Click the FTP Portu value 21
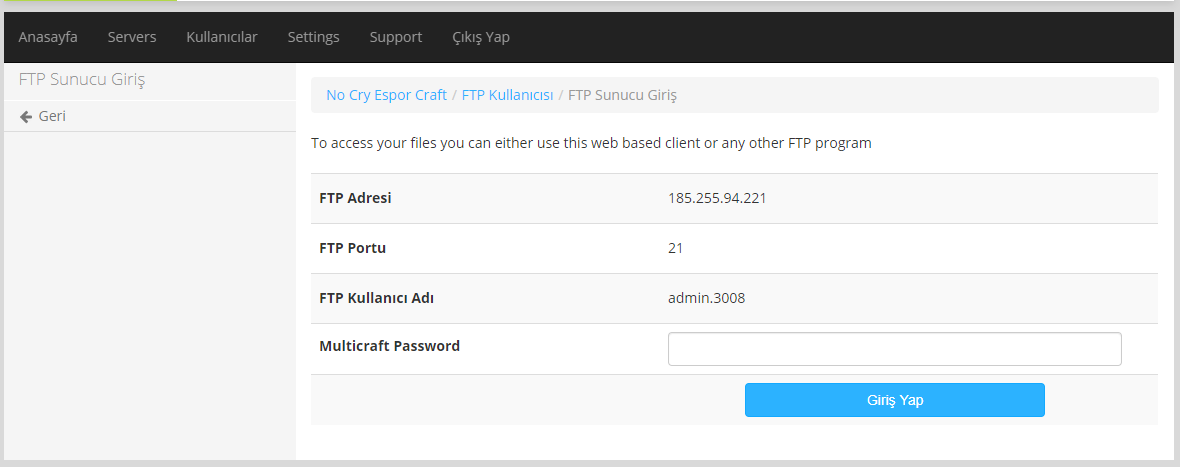This screenshot has height=467, width=1180. 675,248
